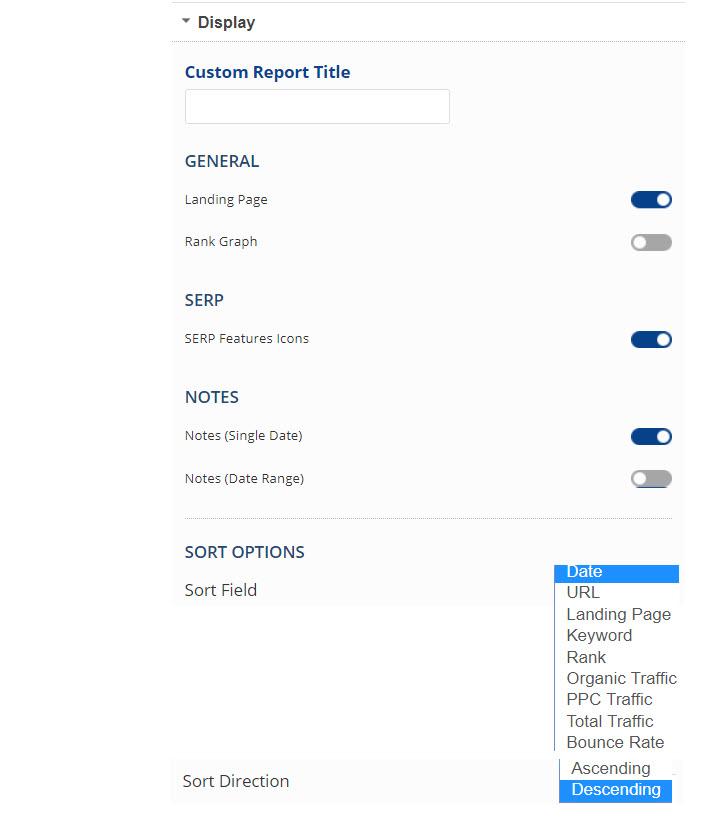Select Bounce Rate sort option
Image resolution: width=711 pixels, height=816 pixels.
tap(615, 742)
